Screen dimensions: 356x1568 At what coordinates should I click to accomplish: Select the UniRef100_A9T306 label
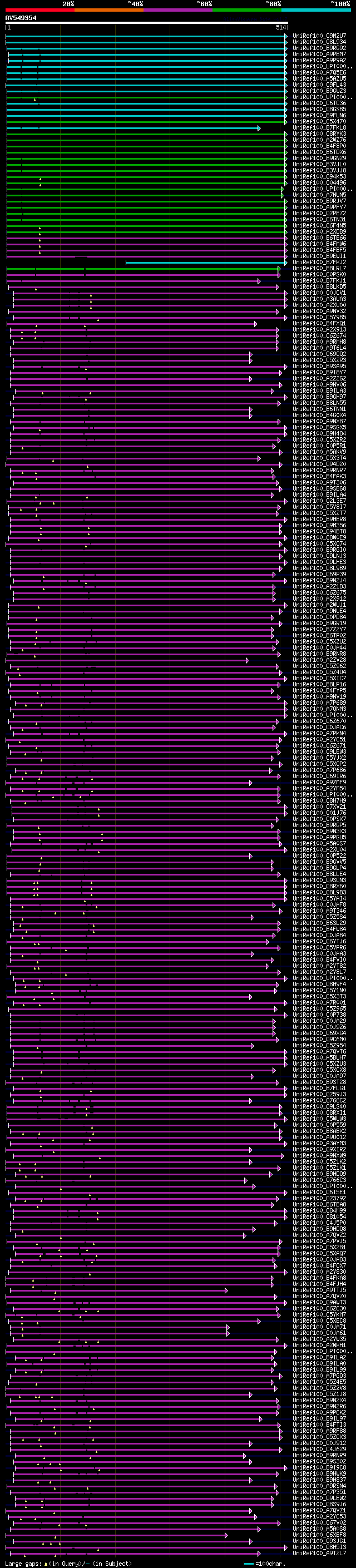(x=319, y=483)
